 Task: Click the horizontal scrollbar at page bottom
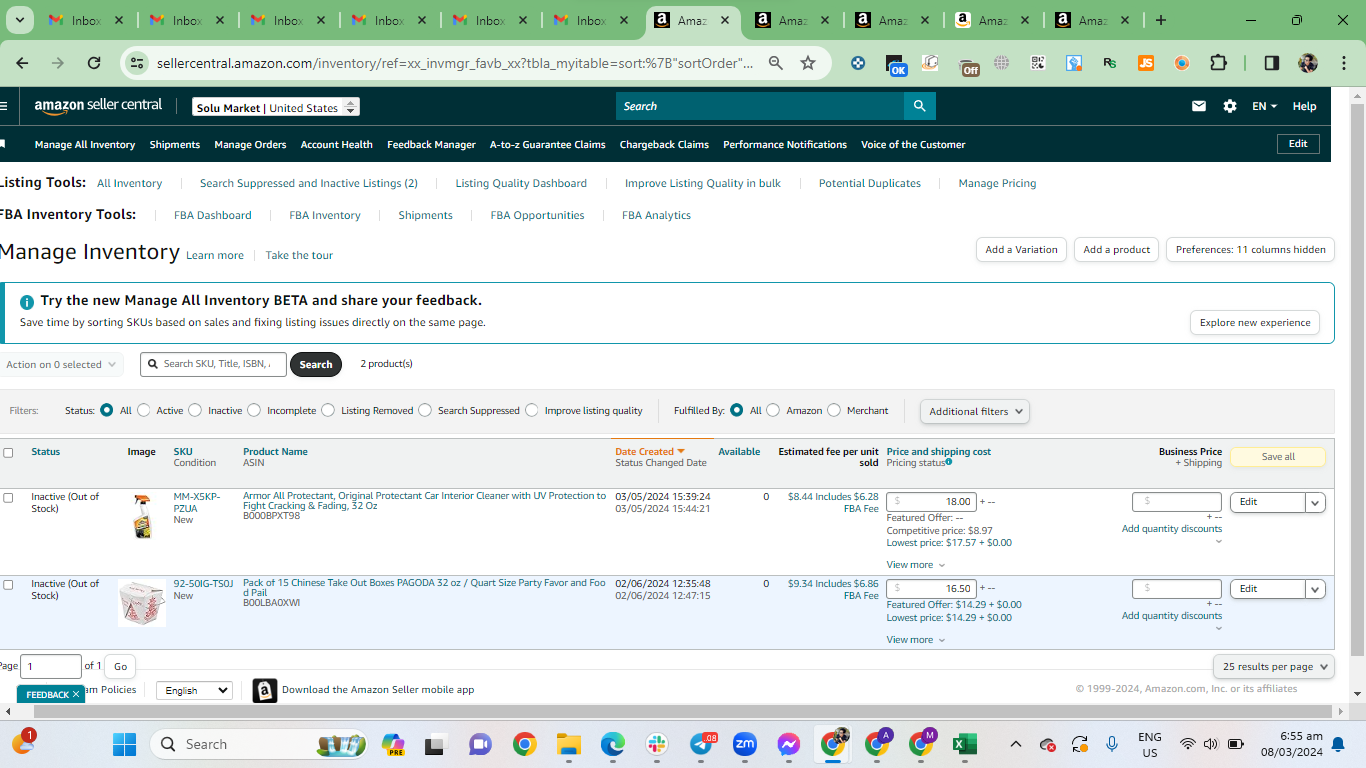click(x=683, y=711)
